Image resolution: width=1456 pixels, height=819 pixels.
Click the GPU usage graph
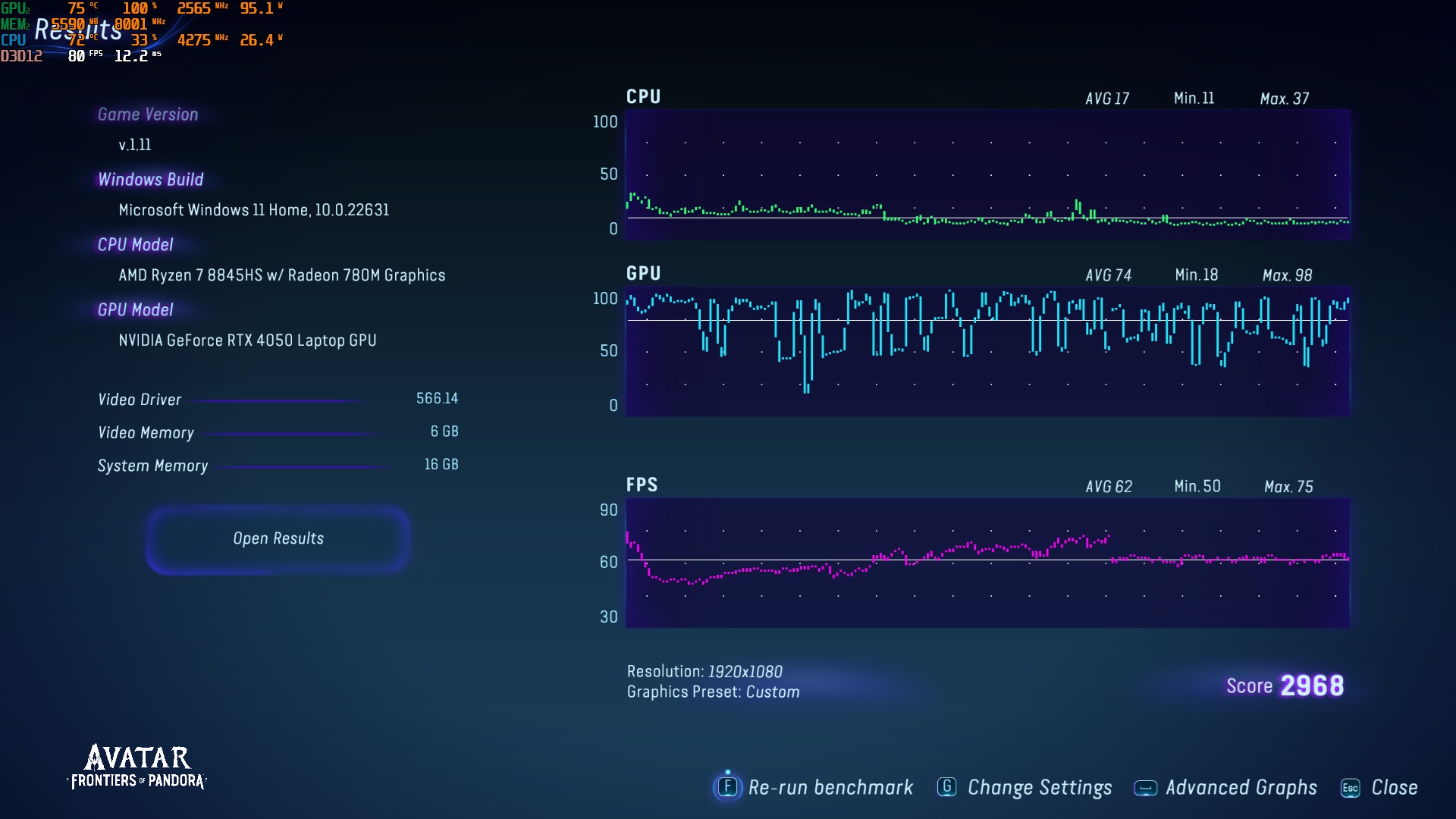(987, 351)
